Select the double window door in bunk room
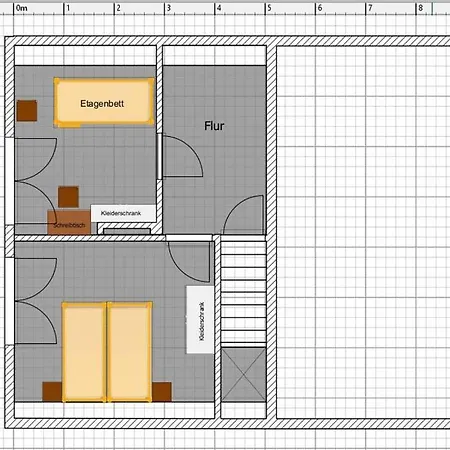 (x=32, y=181)
